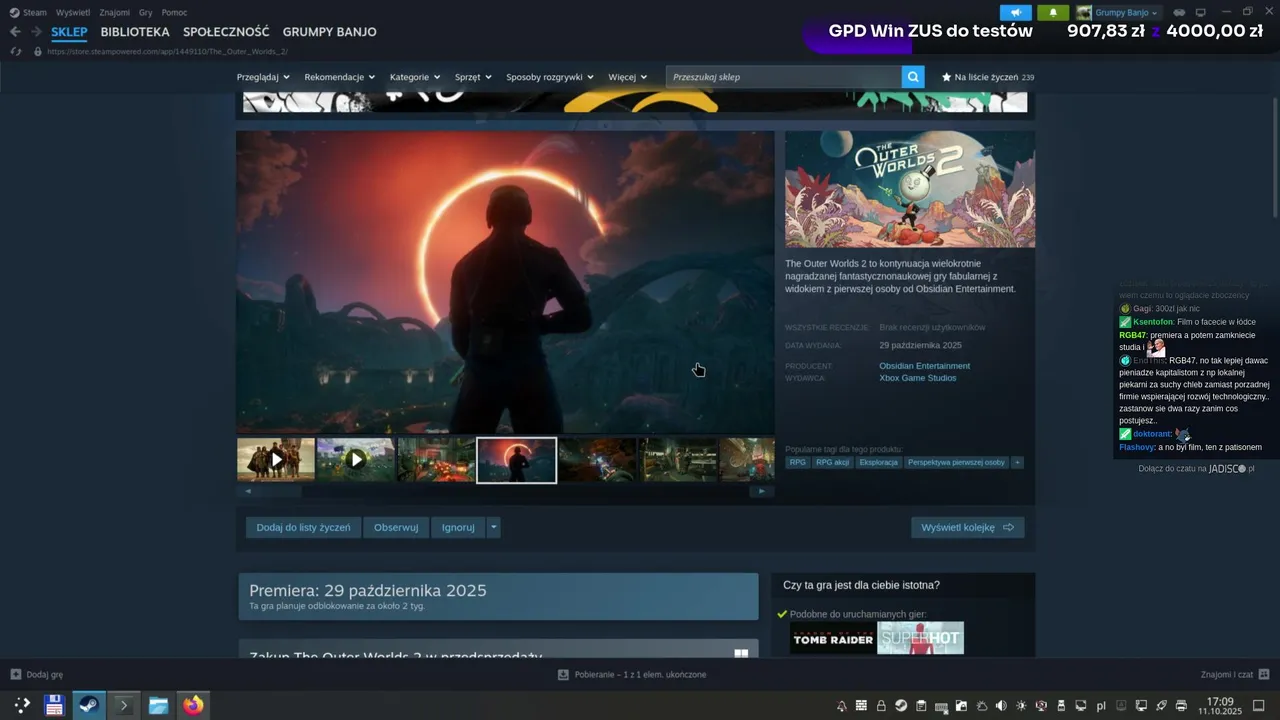1280x720 pixels.
Task: Open the Steam menu in the title bar
Action: [28, 12]
